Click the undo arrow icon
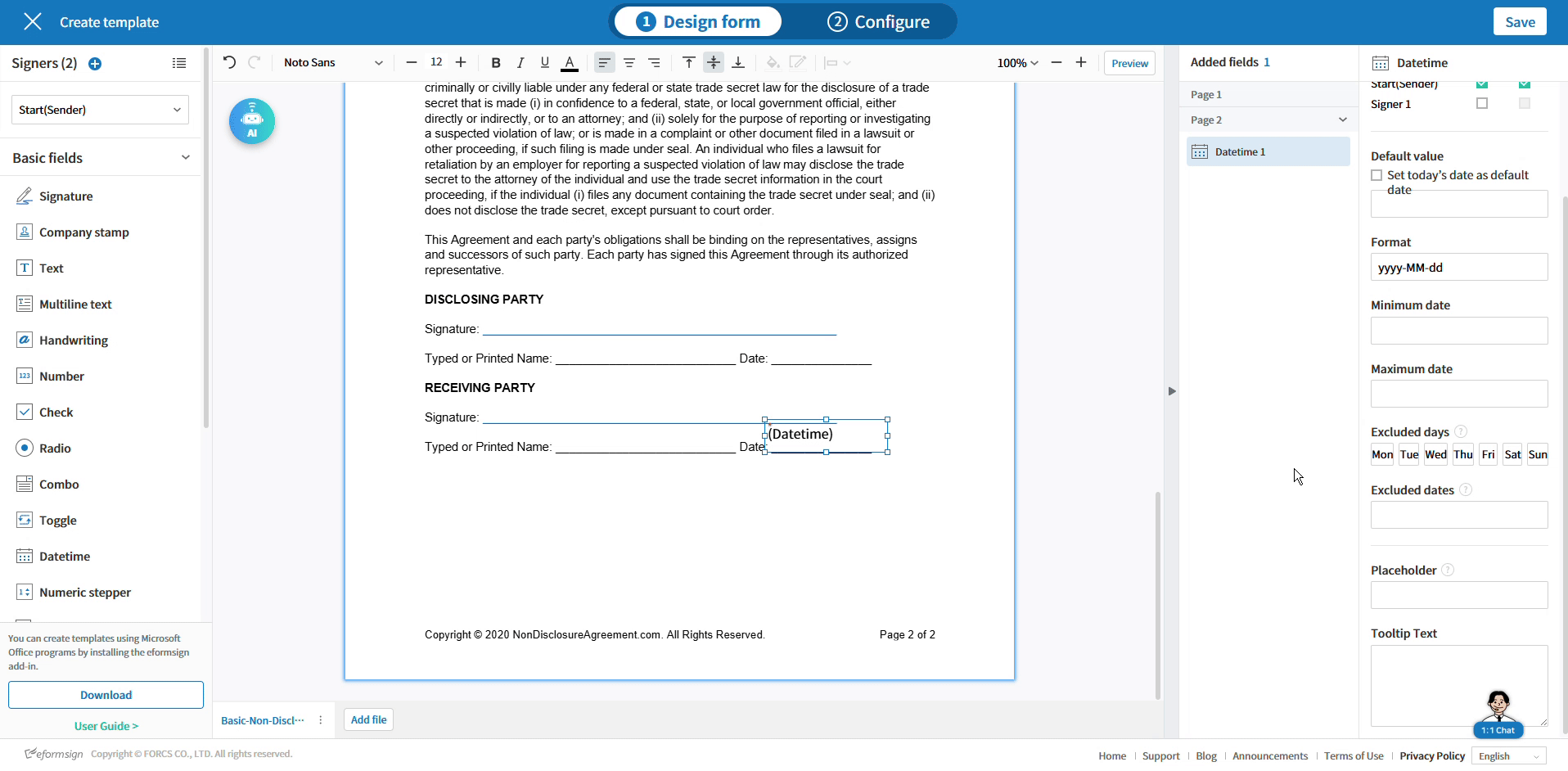Viewport: 1568px width, 771px height. tap(229, 62)
